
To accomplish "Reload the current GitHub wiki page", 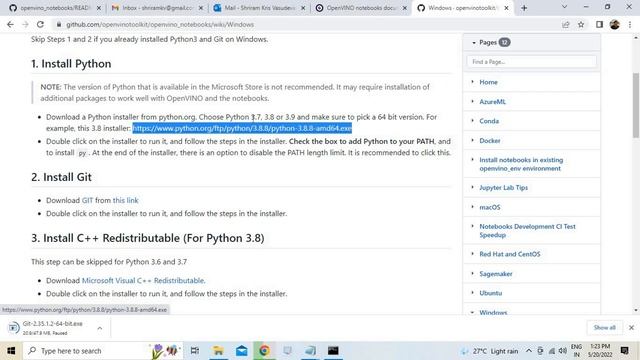I will point(40,24).
